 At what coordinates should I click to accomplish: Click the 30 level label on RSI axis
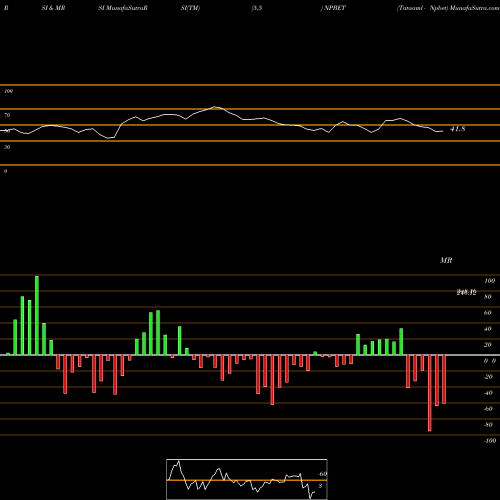7,147
